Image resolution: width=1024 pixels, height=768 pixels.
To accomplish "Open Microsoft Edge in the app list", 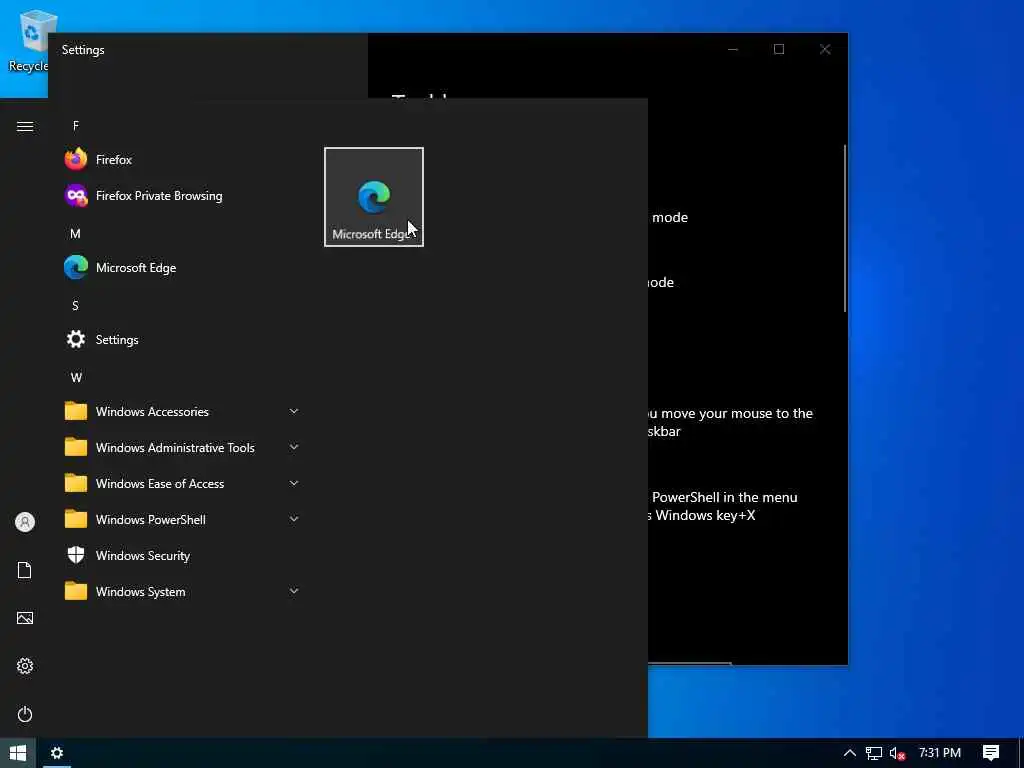I will pos(181,268).
